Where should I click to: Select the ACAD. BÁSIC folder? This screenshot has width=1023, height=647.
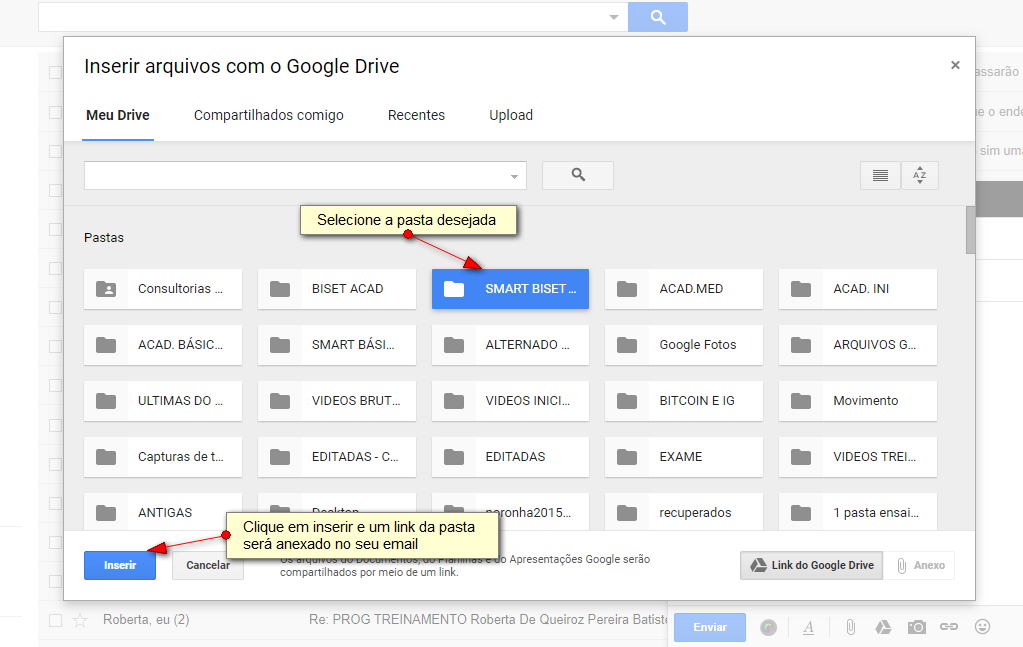(x=162, y=345)
